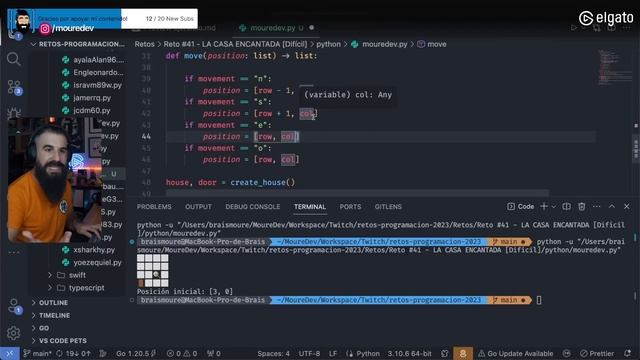Image resolution: width=640 pixels, height=360 pixels.
Task: Open errors and warnings count in status bar
Action: tap(182, 353)
